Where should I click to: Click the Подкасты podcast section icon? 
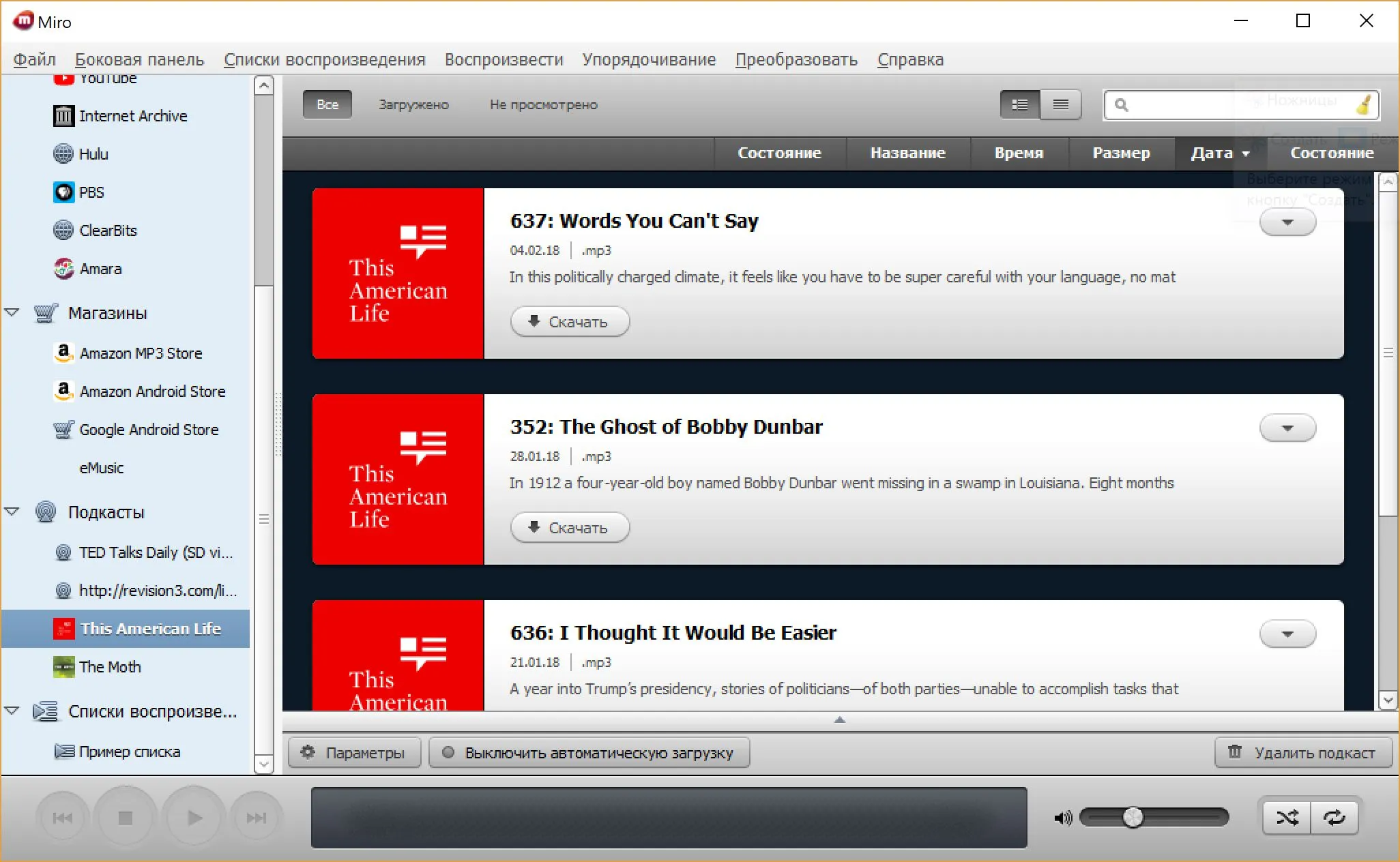(x=46, y=511)
